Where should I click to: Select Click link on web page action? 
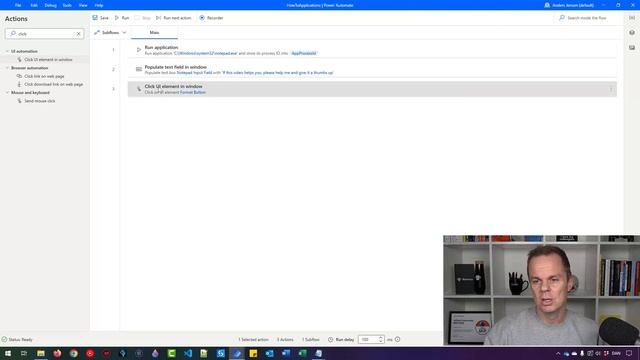44,76
